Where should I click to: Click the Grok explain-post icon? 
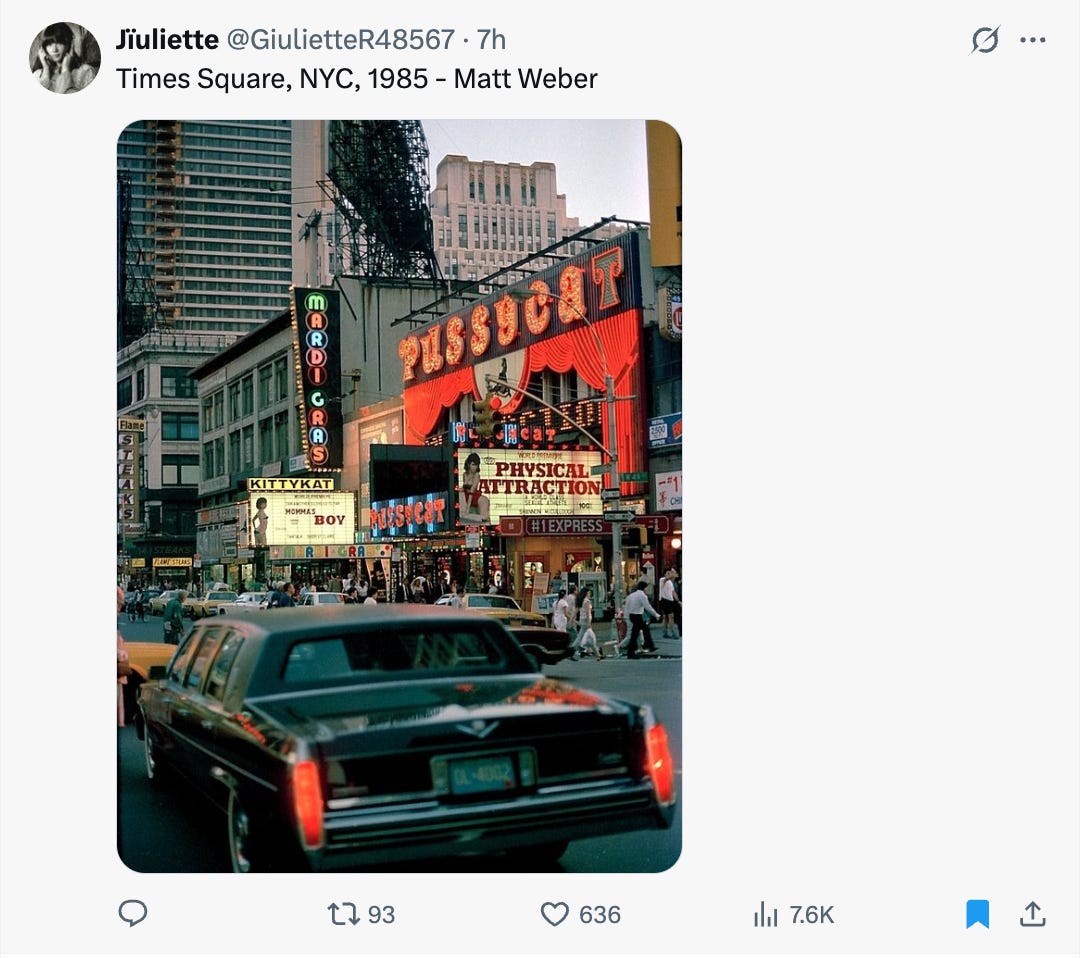pos(985,40)
